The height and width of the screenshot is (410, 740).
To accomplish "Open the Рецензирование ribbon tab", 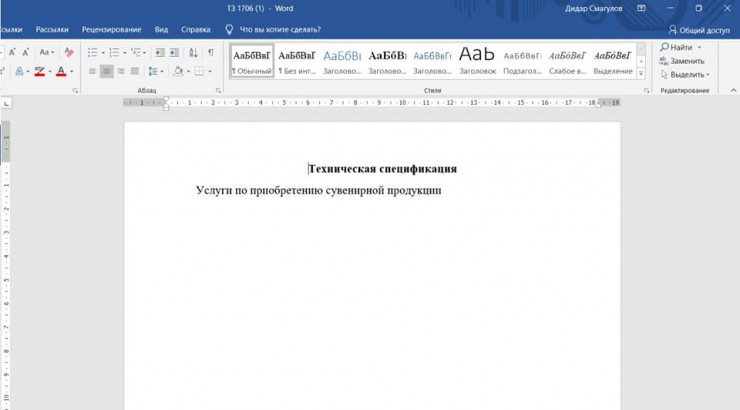I will [x=111, y=30].
